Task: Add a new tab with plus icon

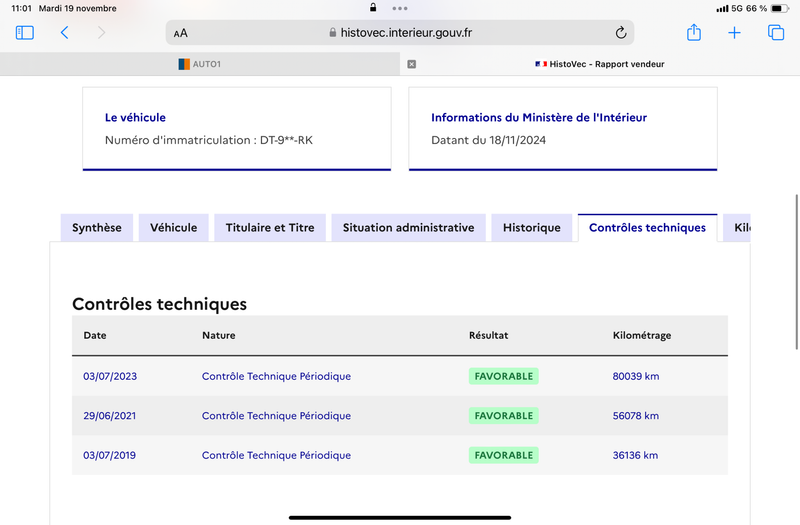Action: coord(734,33)
